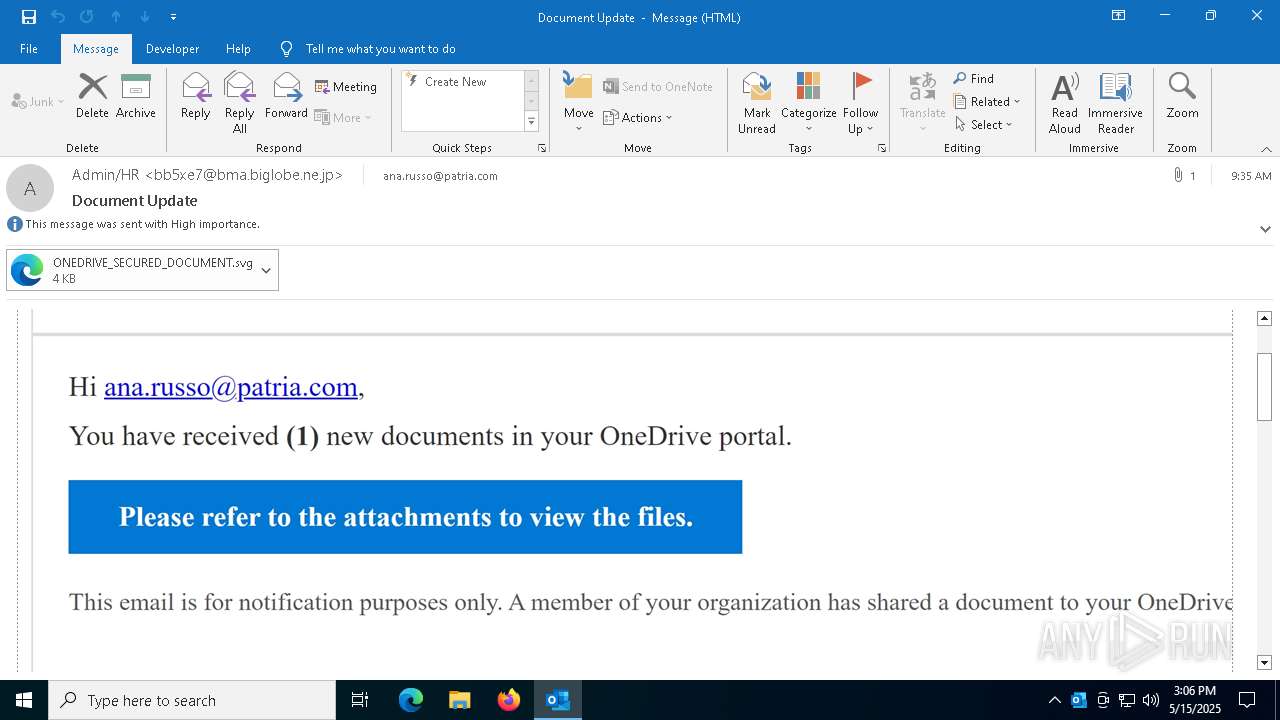Screen dimensions: 1280x720
Task: Launch Microsoft Edge from the taskbar
Action: (411, 700)
